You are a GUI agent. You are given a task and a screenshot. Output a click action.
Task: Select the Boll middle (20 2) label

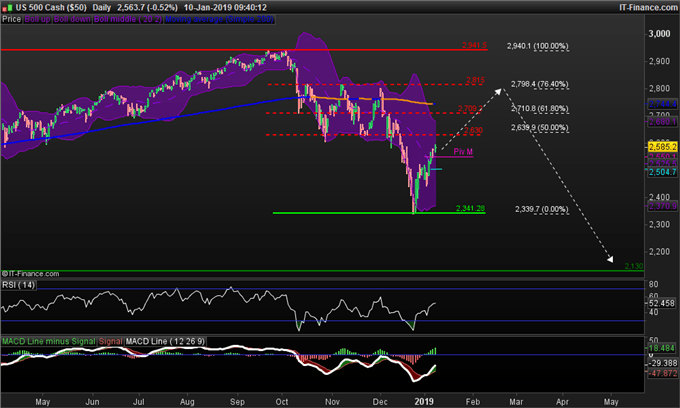(x=128, y=19)
